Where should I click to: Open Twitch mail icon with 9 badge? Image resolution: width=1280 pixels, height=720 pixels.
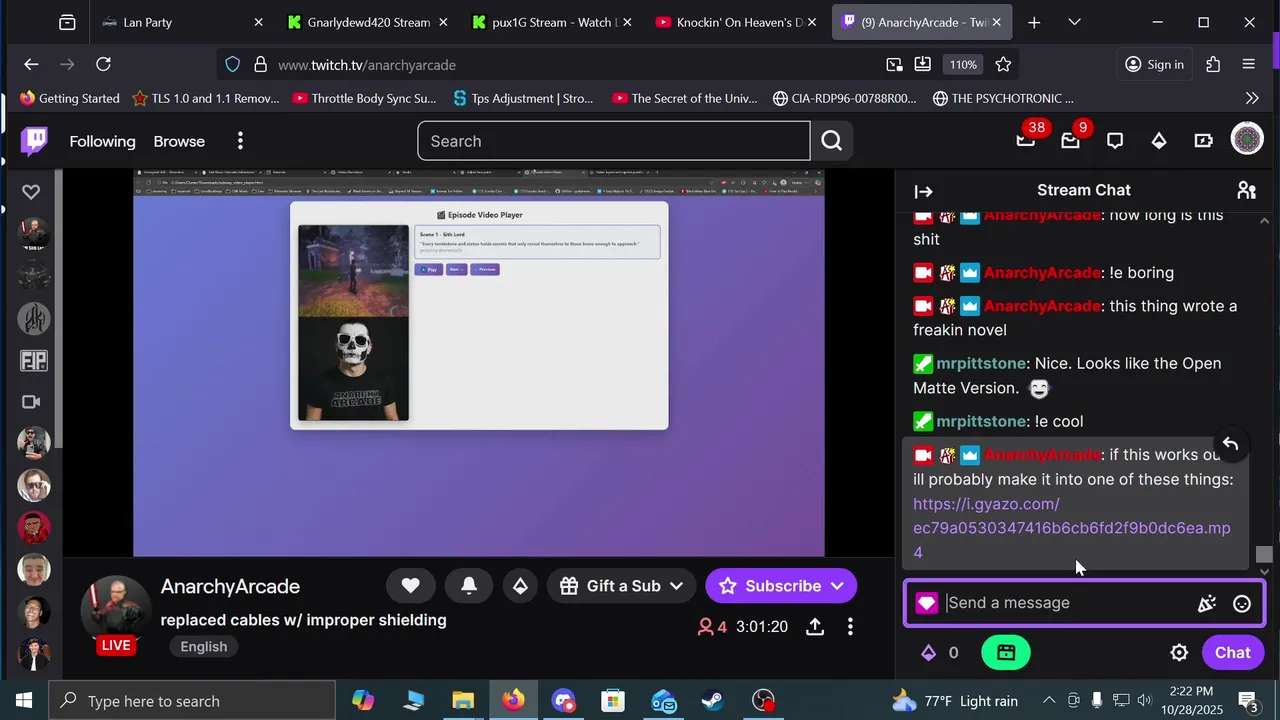[1070, 141]
